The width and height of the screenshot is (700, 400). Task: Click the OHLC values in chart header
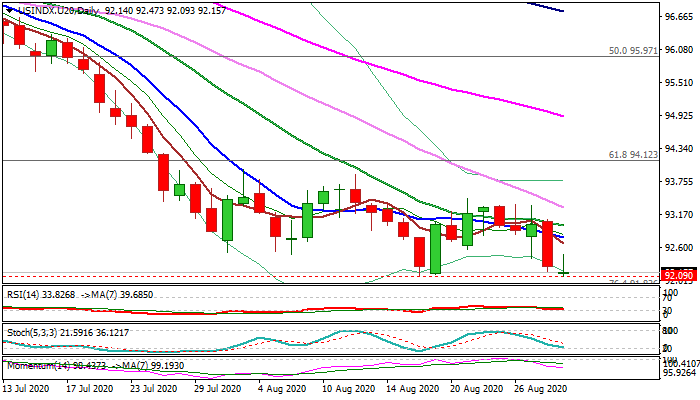pos(162,9)
